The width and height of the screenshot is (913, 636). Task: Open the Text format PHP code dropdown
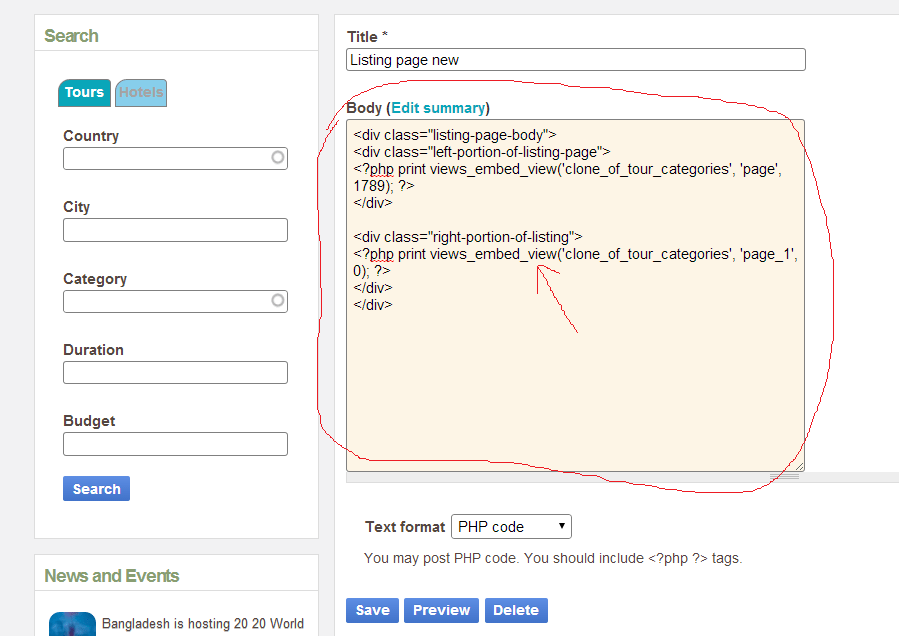click(x=511, y=527)
